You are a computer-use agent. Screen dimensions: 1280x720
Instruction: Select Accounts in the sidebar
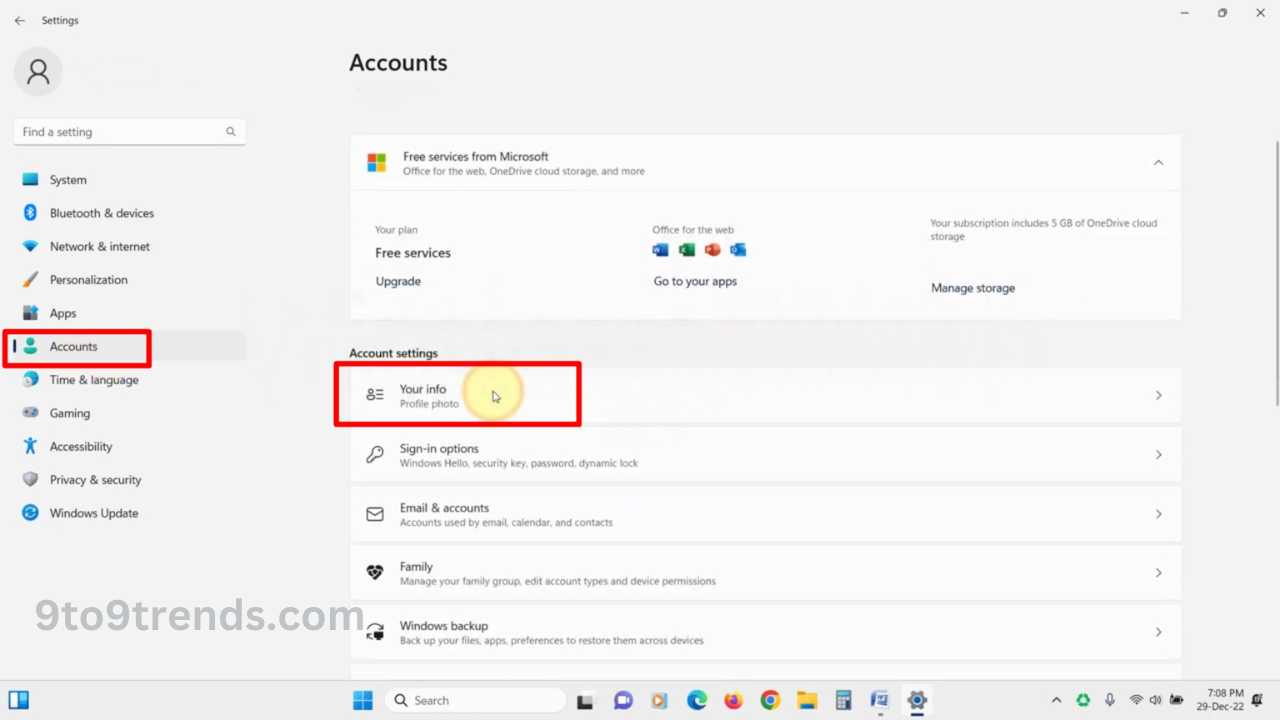click(x=130, y=346)
